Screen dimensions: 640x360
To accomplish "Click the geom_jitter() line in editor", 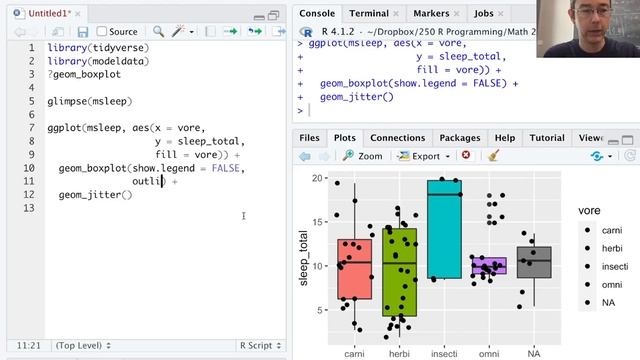I will [x=96, y=195].
